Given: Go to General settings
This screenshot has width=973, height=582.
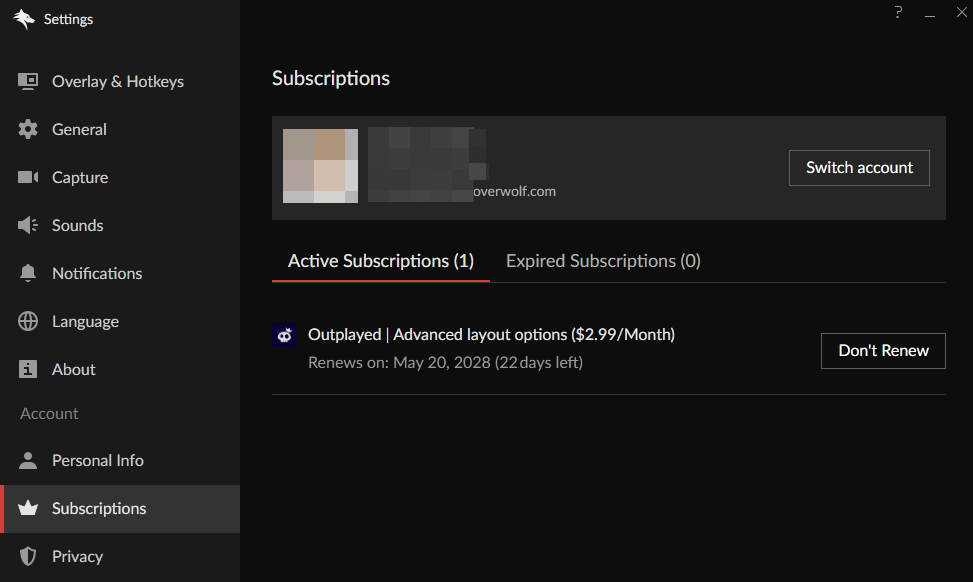Looking at the screenshot, I should point(120,129).
